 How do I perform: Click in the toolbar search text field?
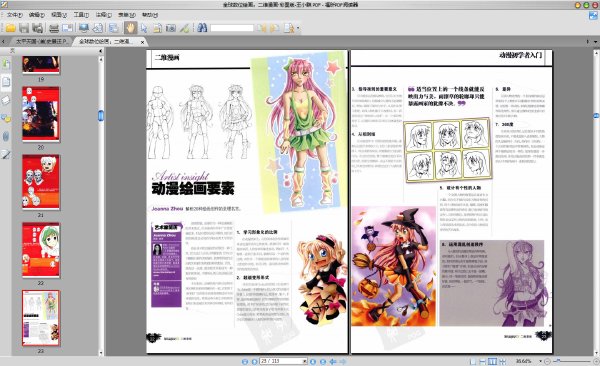click(x=232, y=28)
